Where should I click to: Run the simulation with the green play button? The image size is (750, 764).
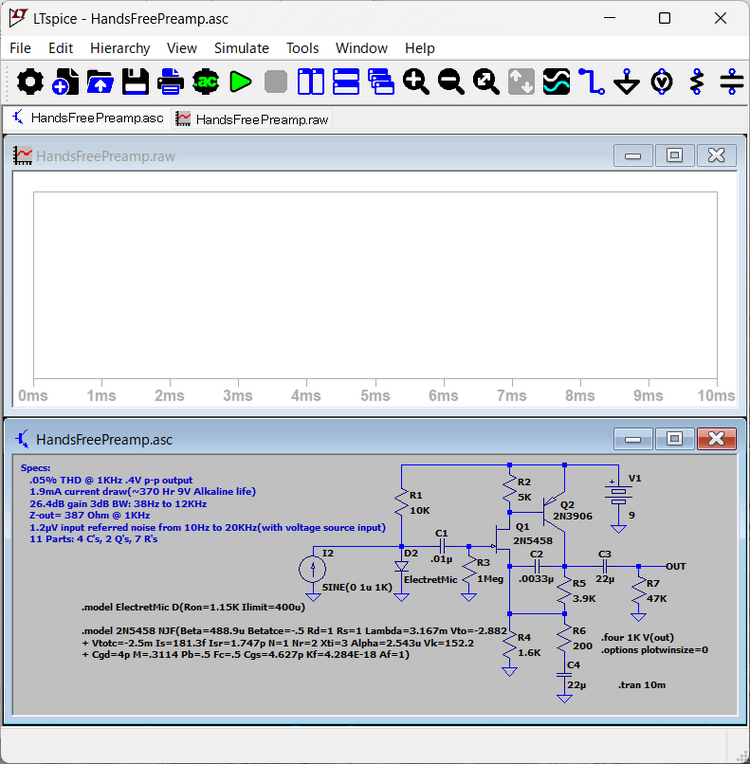[240, 82]
